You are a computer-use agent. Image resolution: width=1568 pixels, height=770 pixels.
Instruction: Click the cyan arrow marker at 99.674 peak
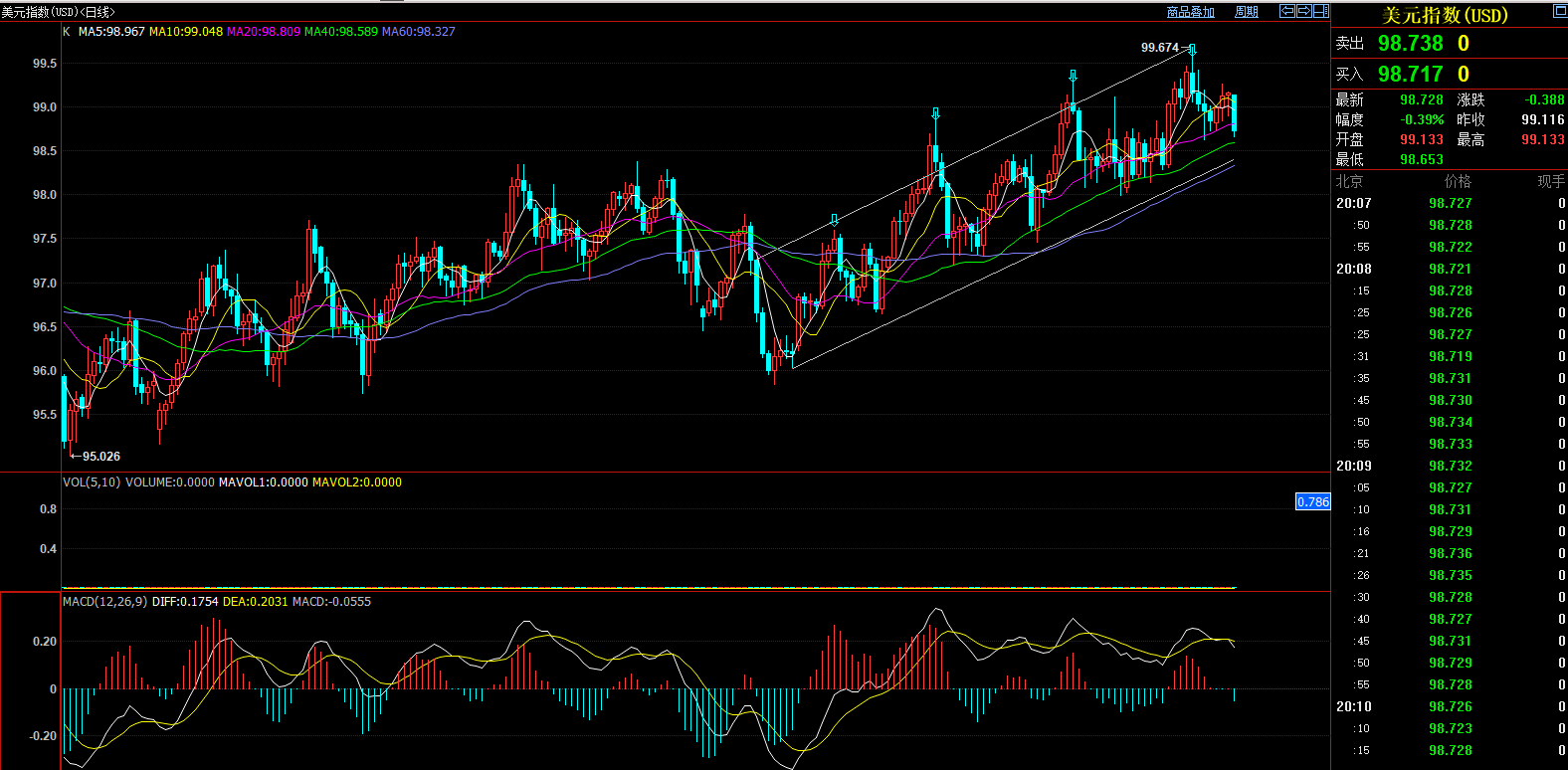tap(1192, 50)
